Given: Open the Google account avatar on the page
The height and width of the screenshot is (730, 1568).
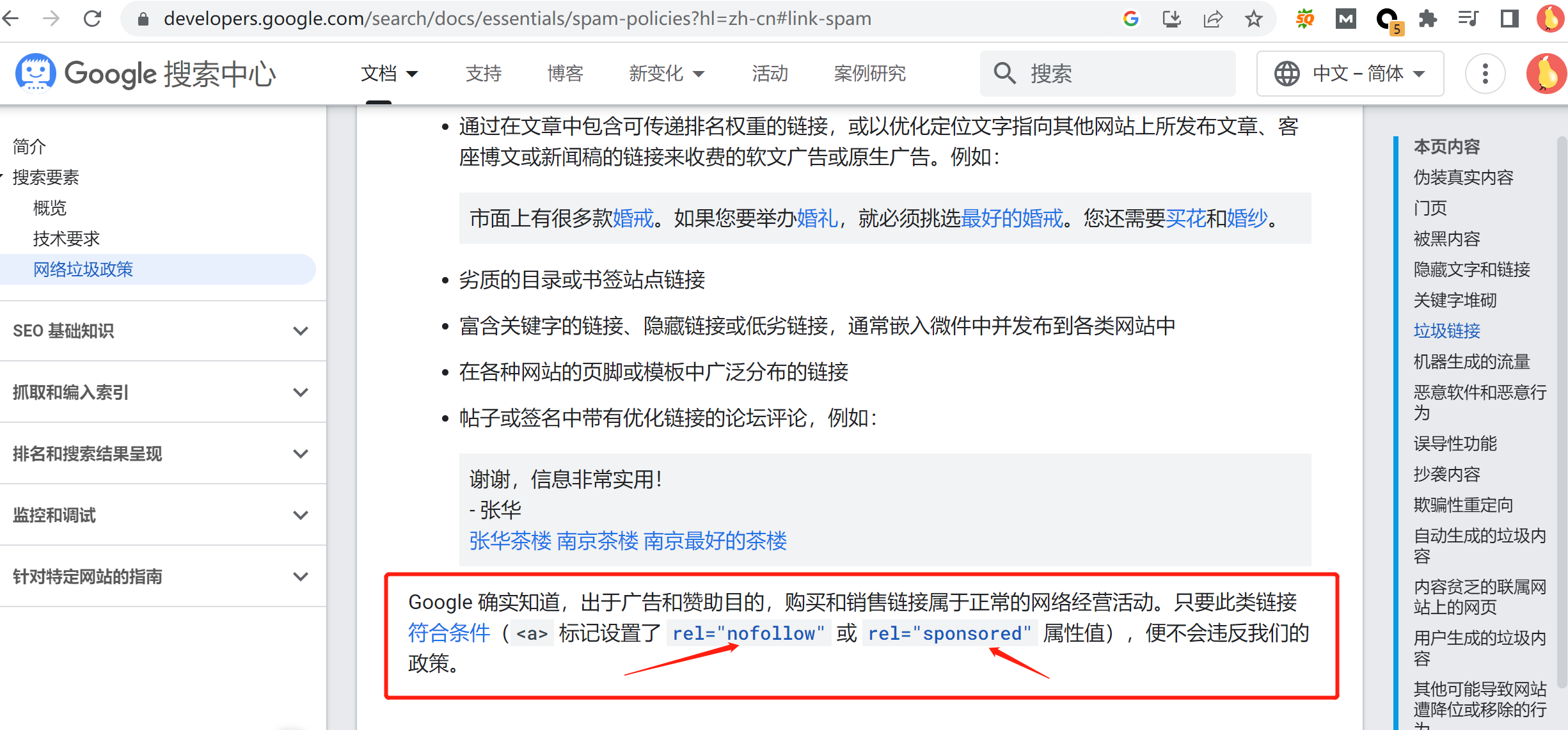Looking at the screenshot, I should (x=1546, y=74).
